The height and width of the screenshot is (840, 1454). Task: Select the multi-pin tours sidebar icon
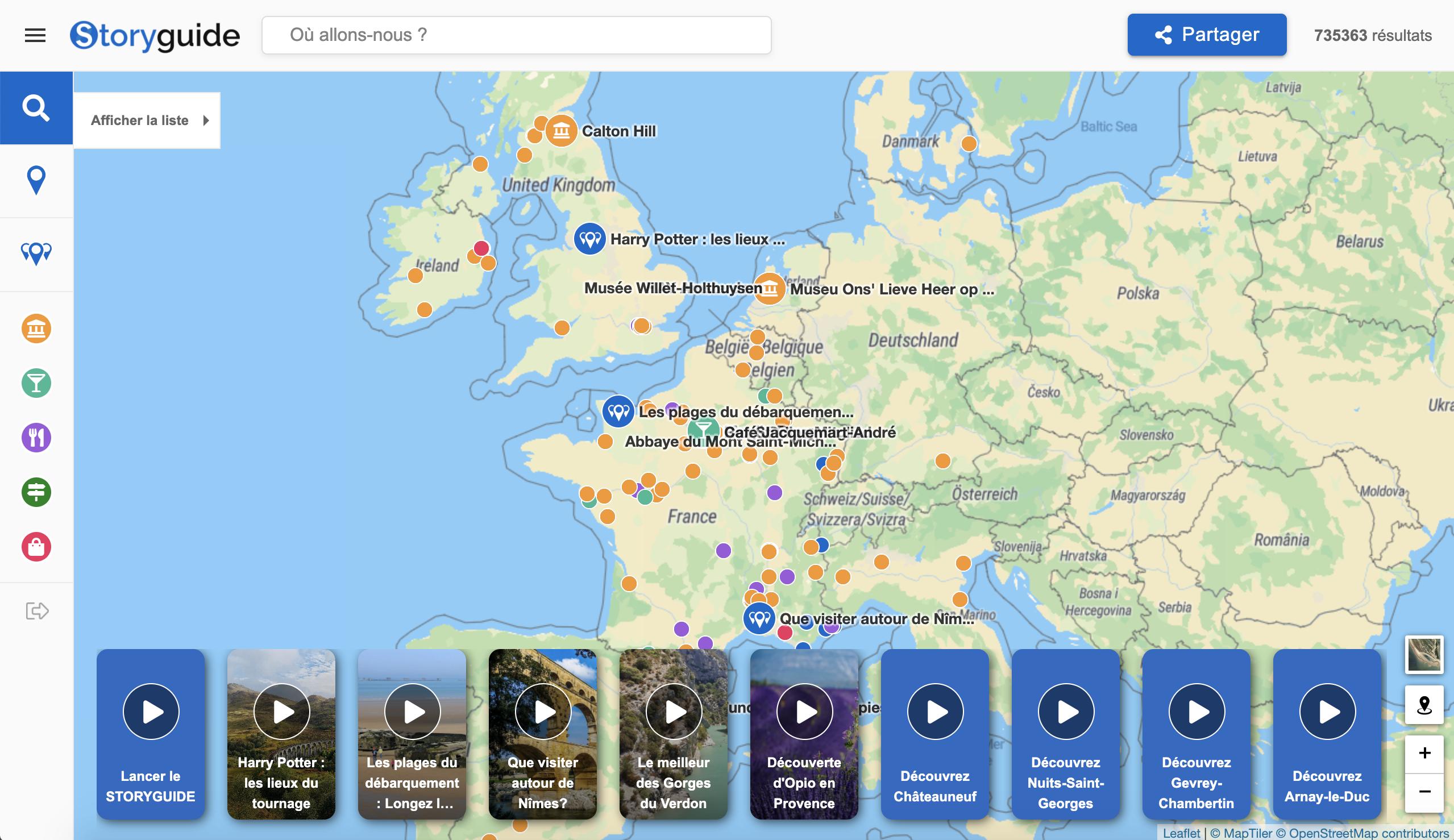[36, 253]
